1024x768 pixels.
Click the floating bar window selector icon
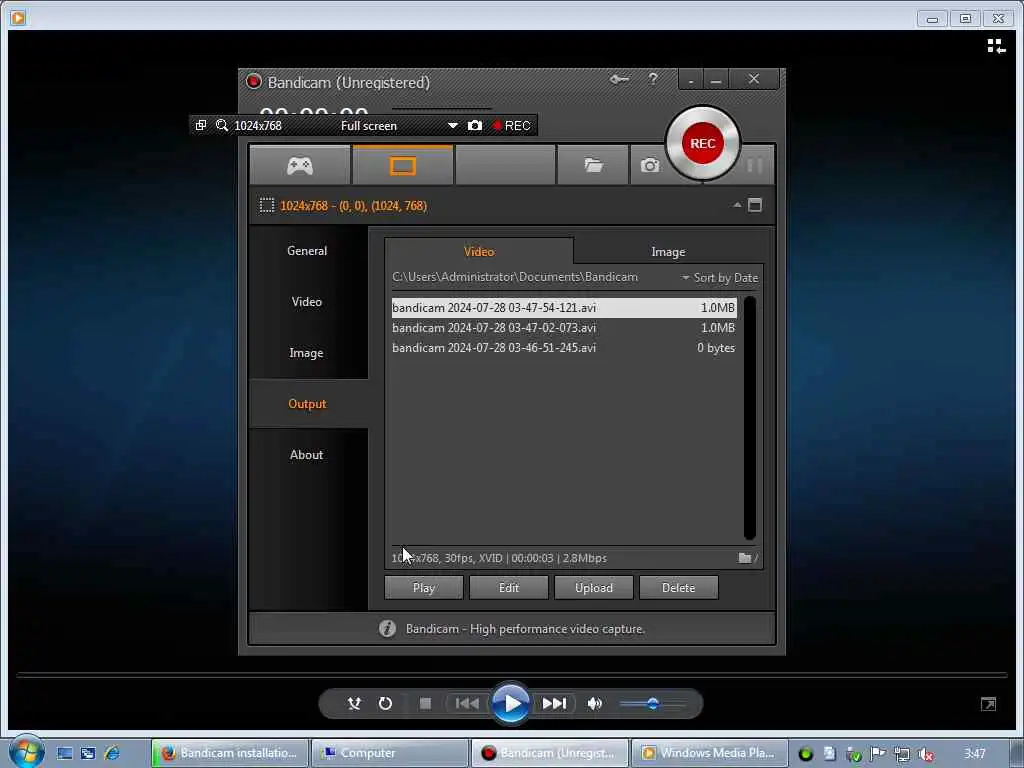point(200,125)
